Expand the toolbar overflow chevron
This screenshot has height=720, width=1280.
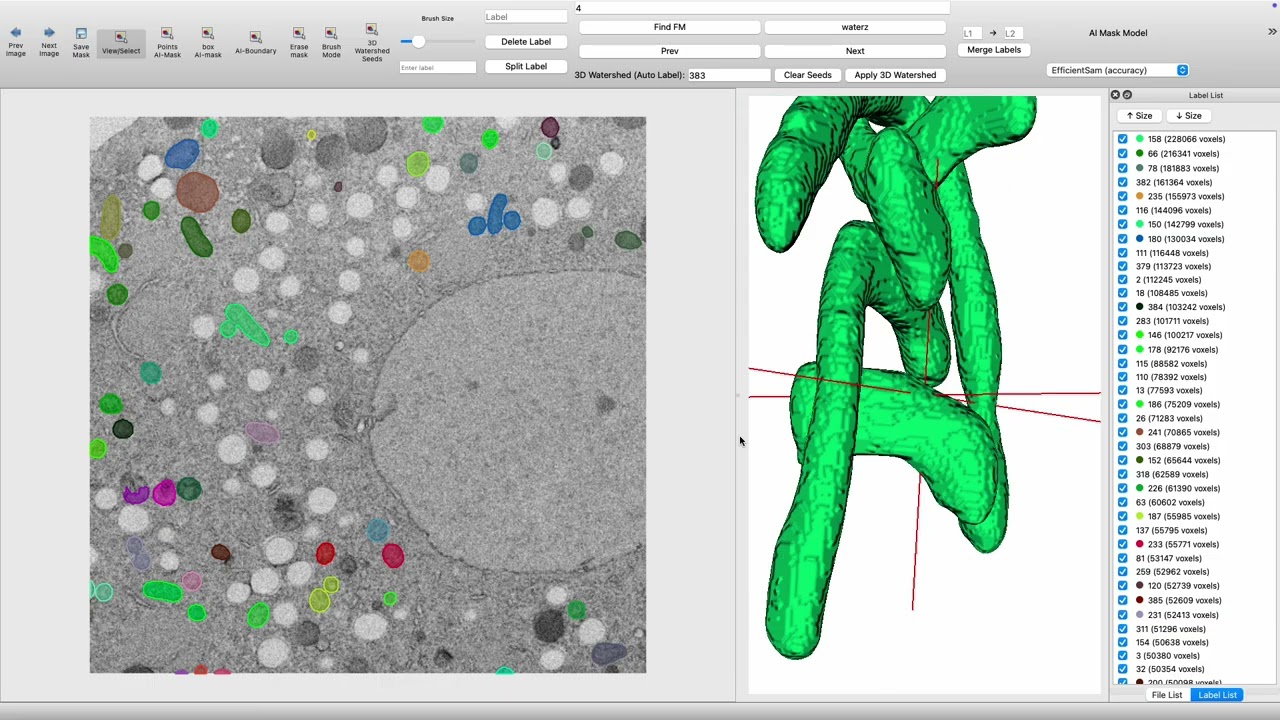point(1272,32)
